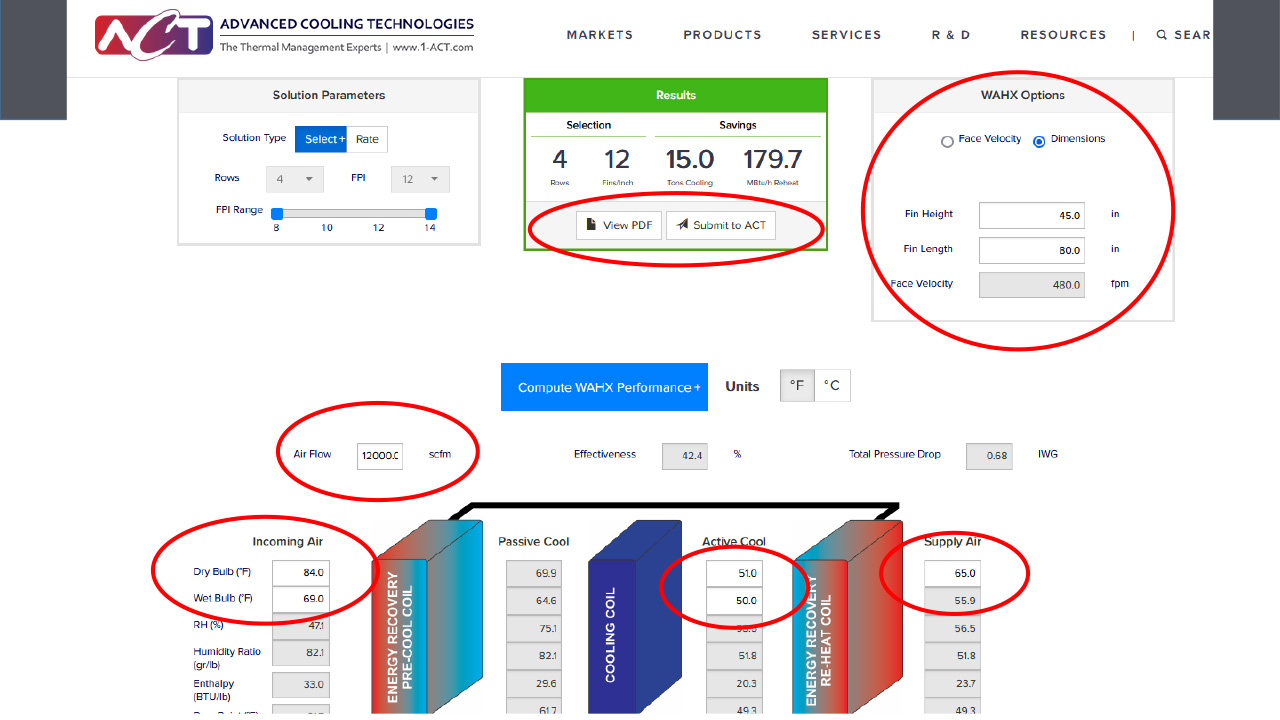Click the Air Flow input field
The height and width of the screenshot is (720, 1280).
(x=380, y=456)
